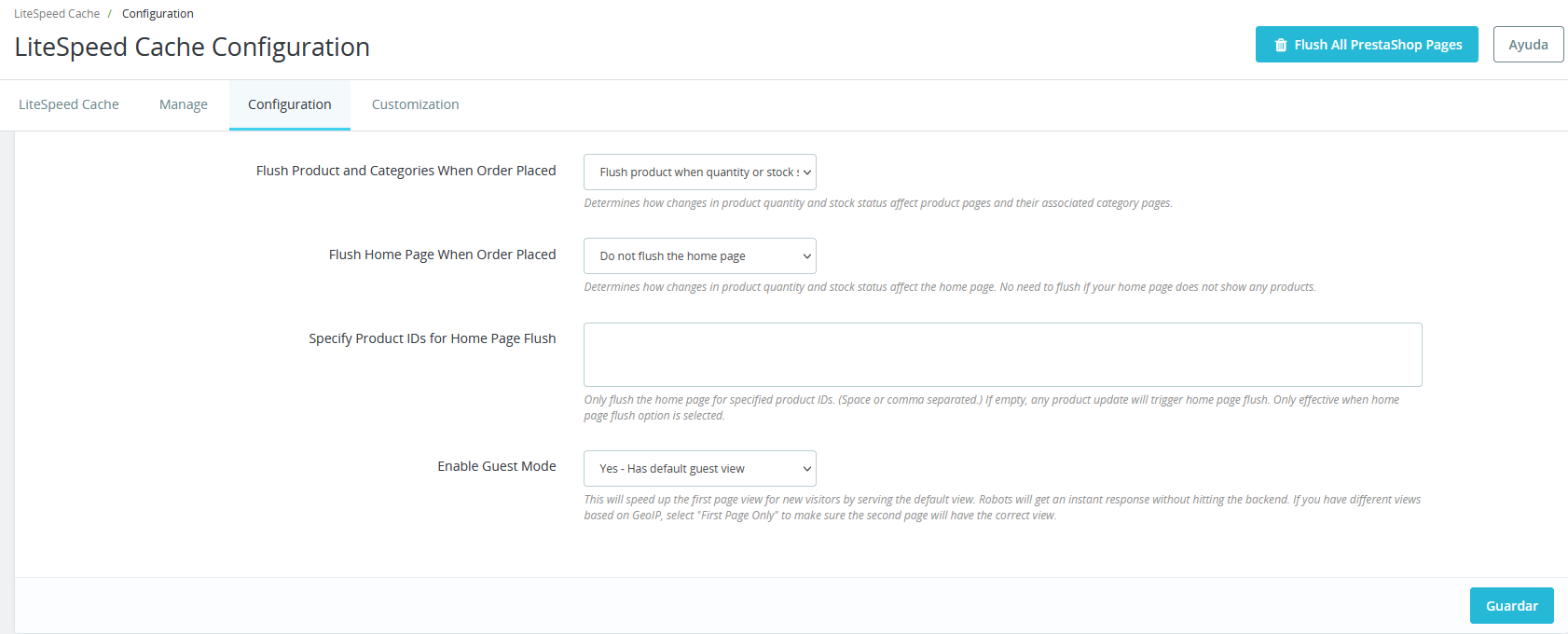1568x634 pixels.
Task: Click the Configuration breadcrumb text
Action: [158, 14]
